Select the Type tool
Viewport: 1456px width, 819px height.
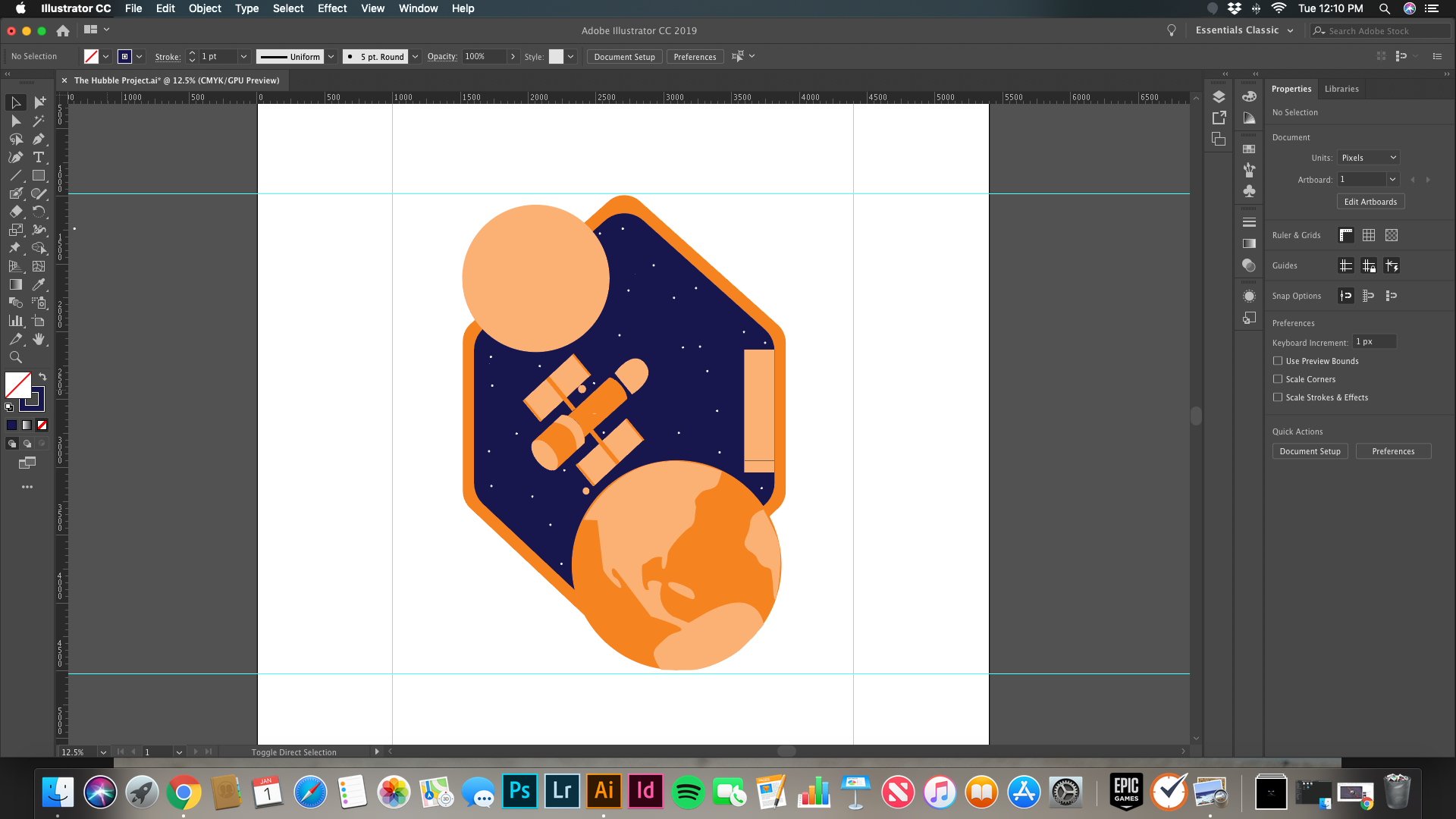39,157
